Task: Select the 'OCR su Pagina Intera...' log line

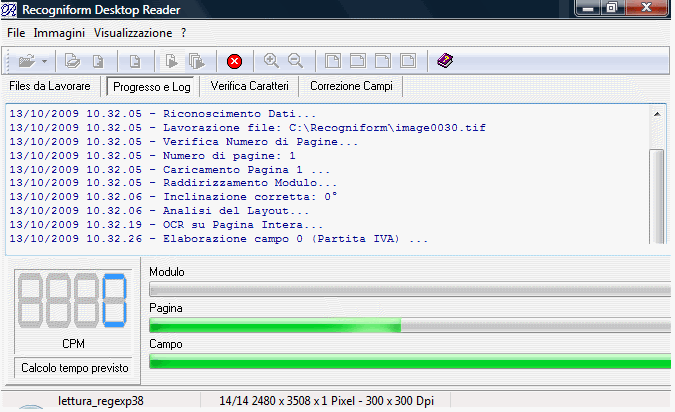Action: point(166,225)
